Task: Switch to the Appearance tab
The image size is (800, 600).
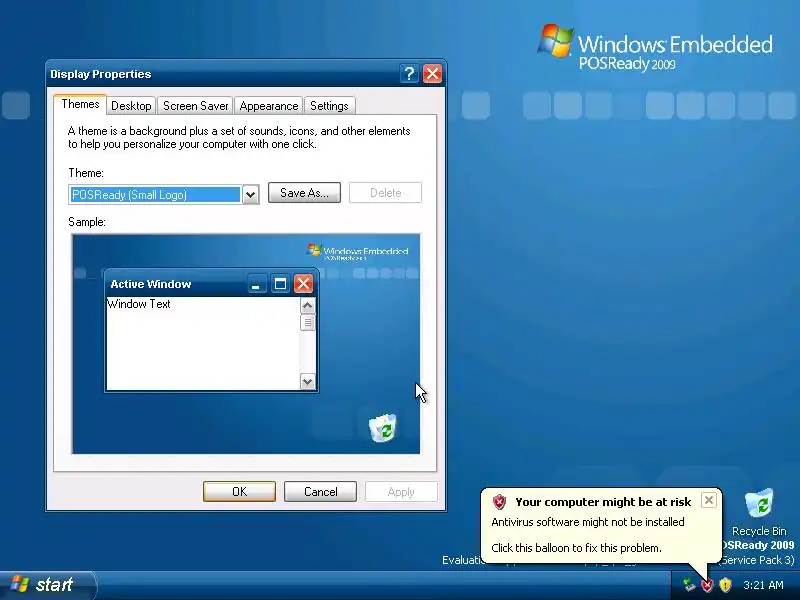Action: coord(269,106)
